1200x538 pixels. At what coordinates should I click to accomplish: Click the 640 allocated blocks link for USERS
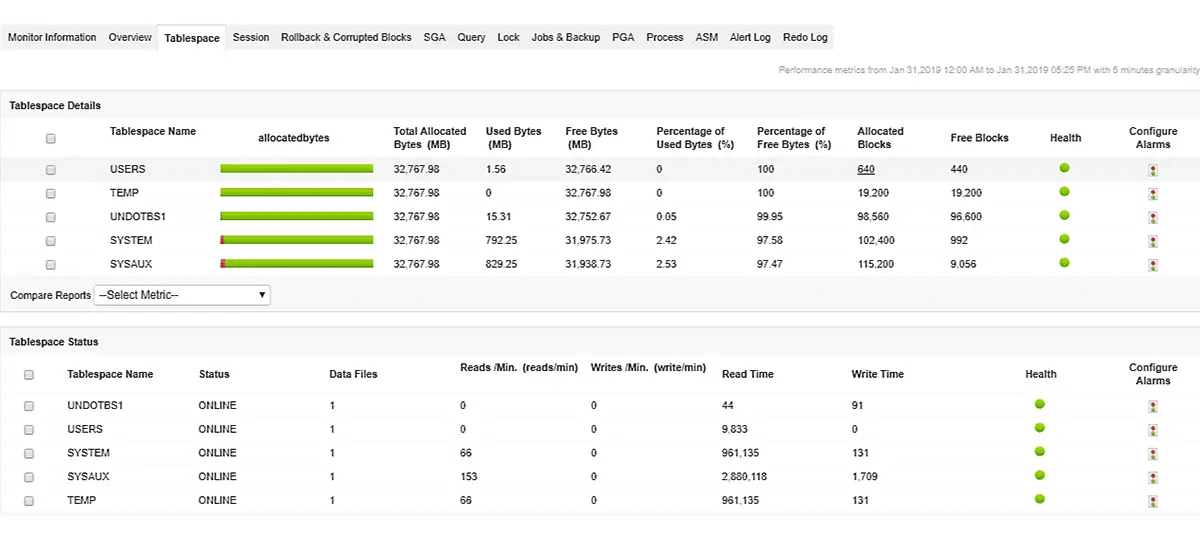[x=866, y=169]
